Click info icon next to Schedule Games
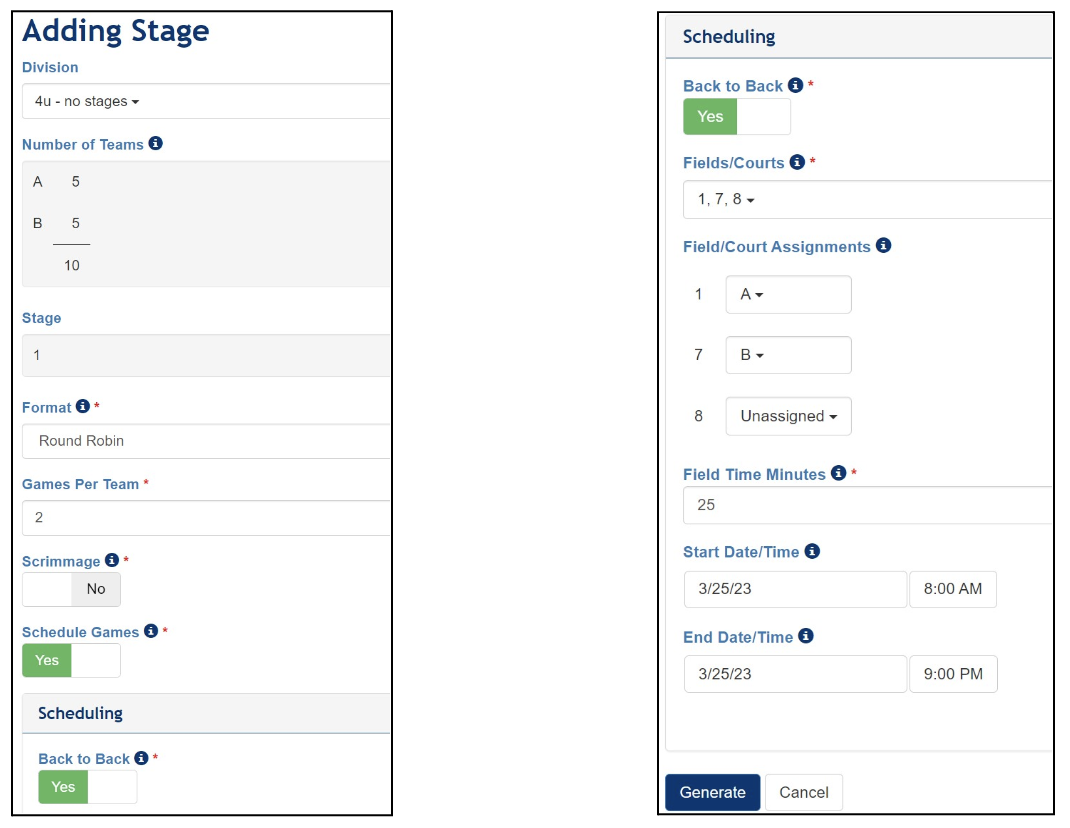The height and width of the screenshot is (828, 1070). [151, 631]
